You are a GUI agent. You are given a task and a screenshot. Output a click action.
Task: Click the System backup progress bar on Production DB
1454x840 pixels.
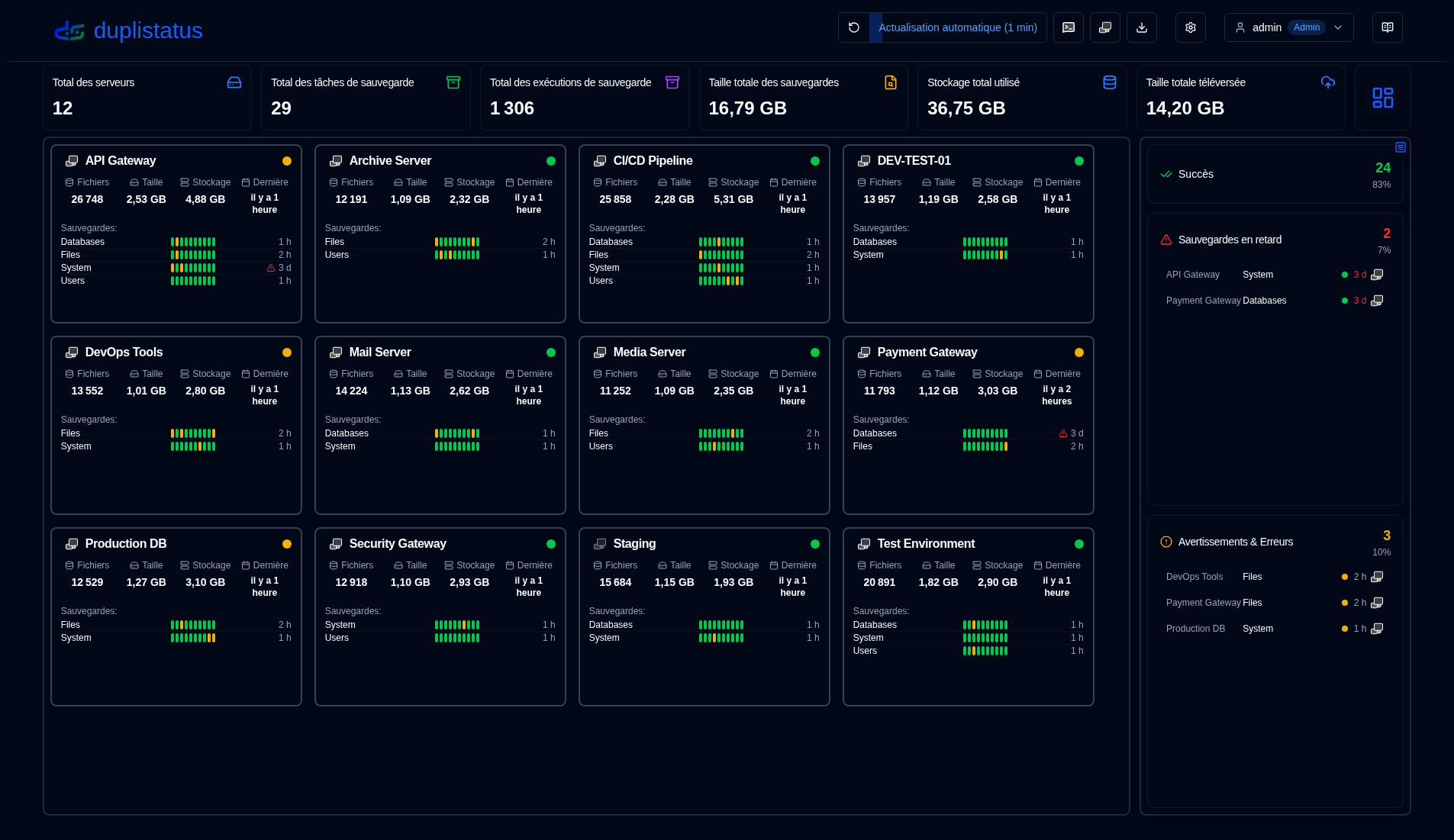(192, 638)
